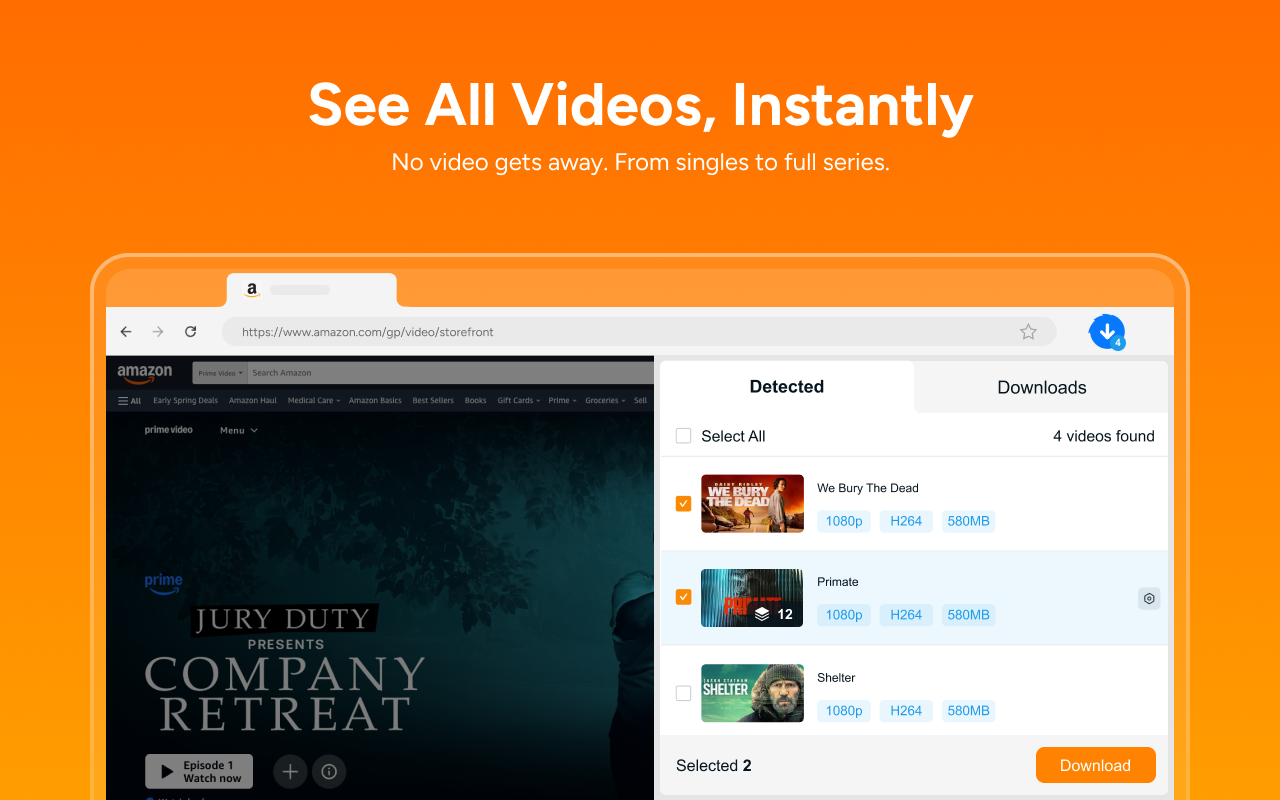This screenshot has height=800, width=1280.
Task: Open Amazon Haul in the nav bar
Action: (253, 401)
